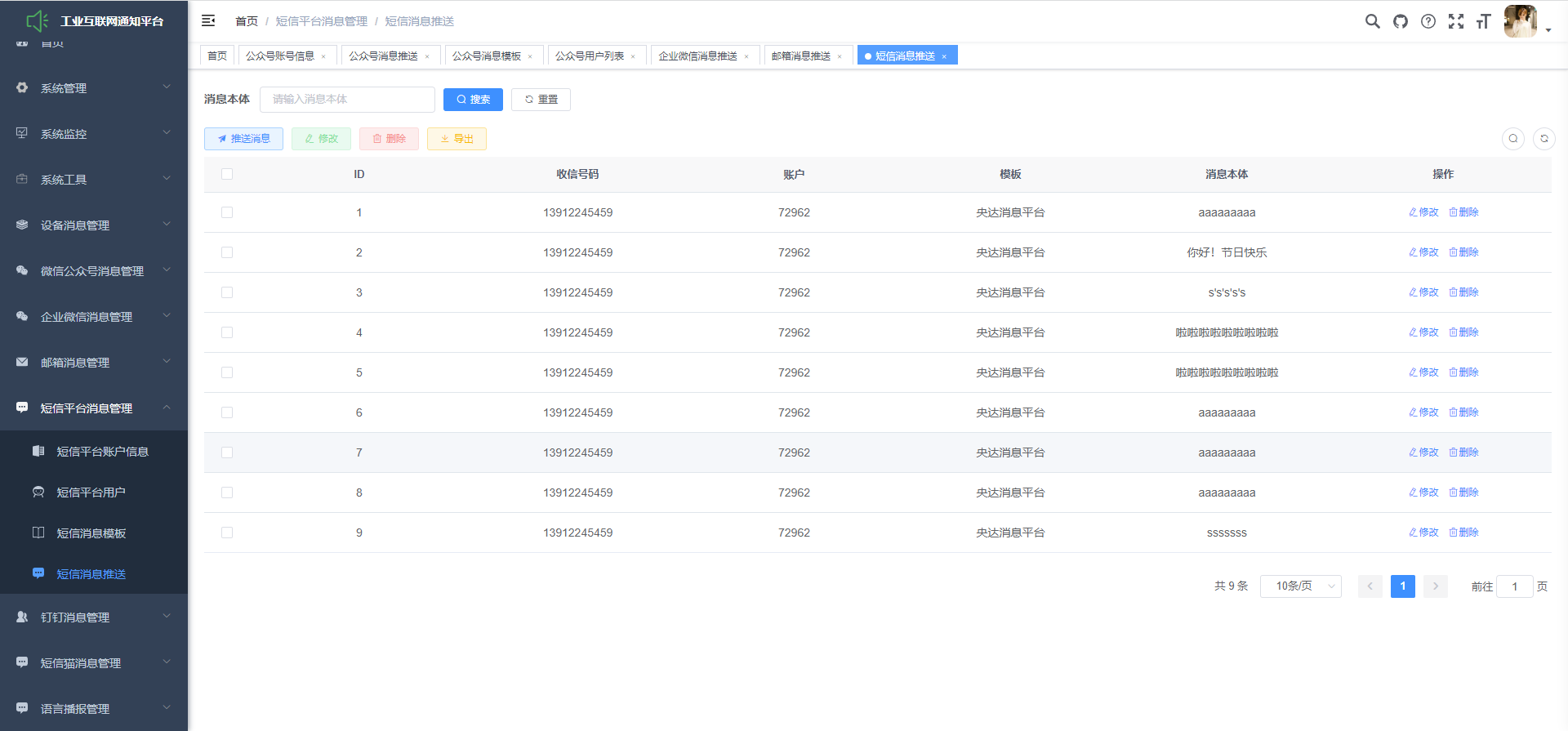Click the 导出 button
Image resolution: width=1568 pixels, height=731 pixels.
click(457, 139)
